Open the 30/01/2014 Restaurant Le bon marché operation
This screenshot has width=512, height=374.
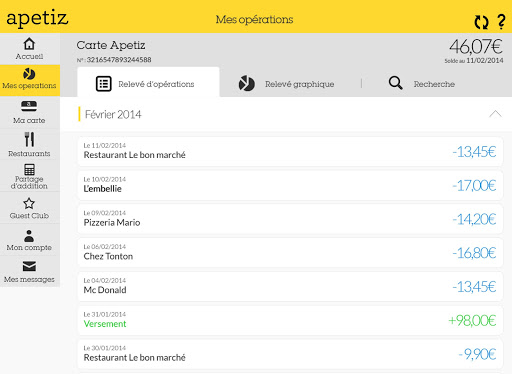(x=290, y=354)
